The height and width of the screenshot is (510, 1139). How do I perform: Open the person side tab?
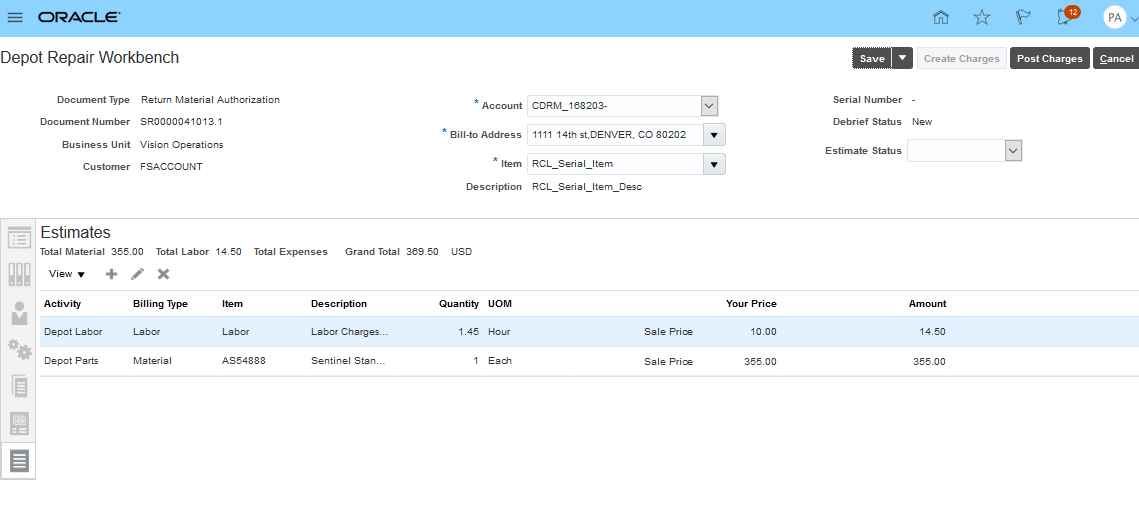point(19,313)
